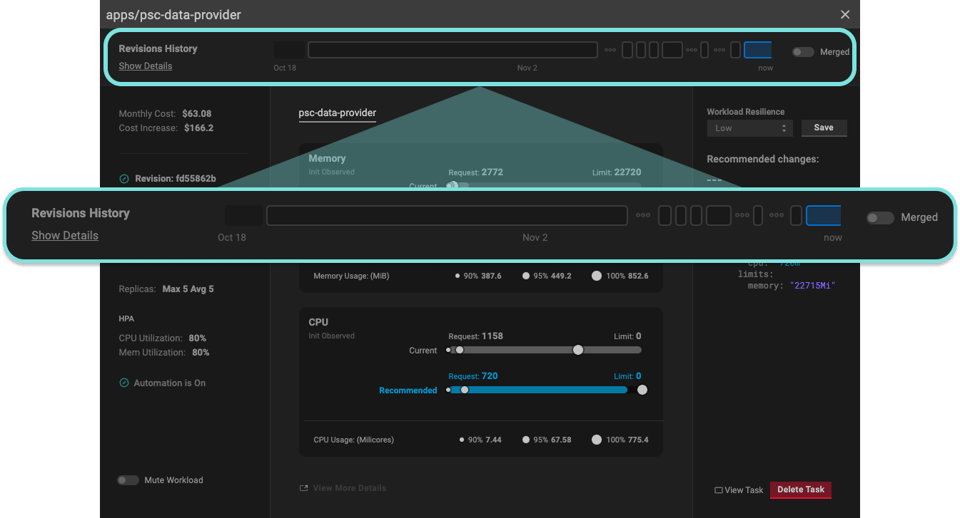Click the CPU Recommended request slider handle
Image resolution: width=960 pixels, height=518 pixels.
click(465, 390)
